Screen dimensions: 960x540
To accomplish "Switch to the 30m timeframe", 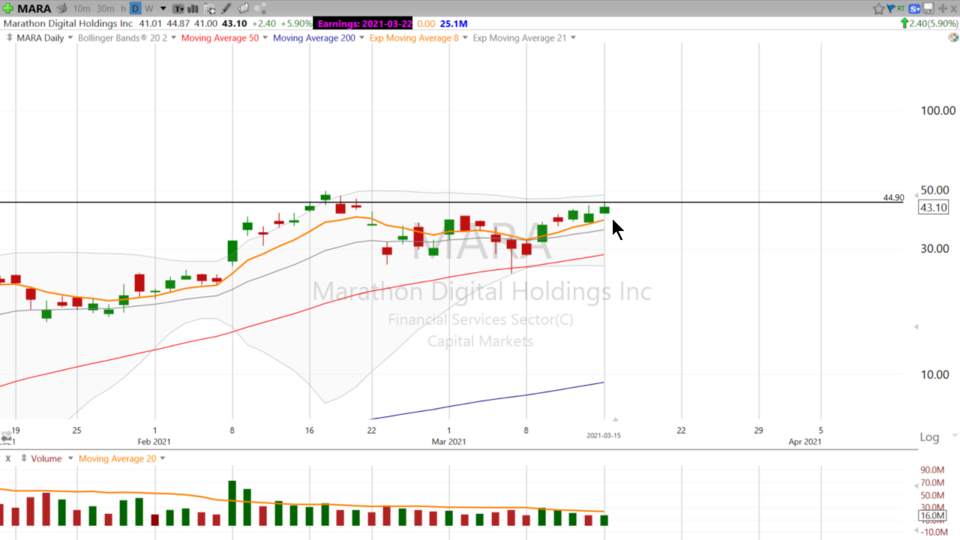I will point(105,9).
